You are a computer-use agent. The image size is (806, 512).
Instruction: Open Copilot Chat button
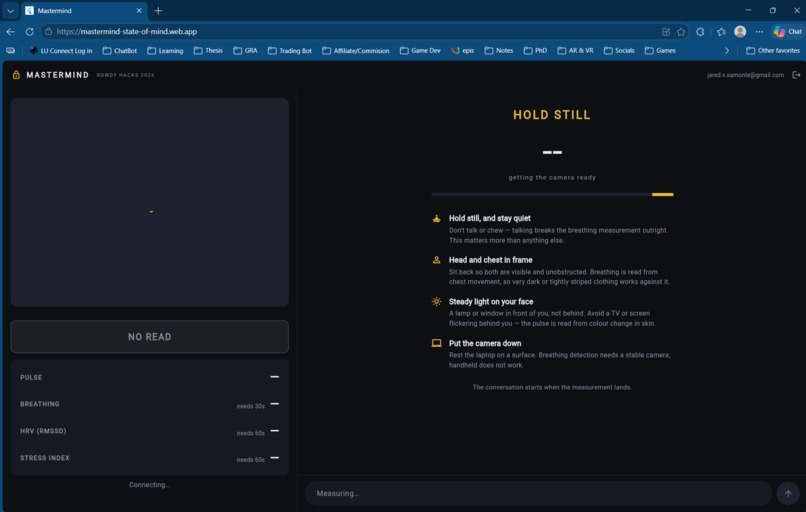(x=787, y=31)
